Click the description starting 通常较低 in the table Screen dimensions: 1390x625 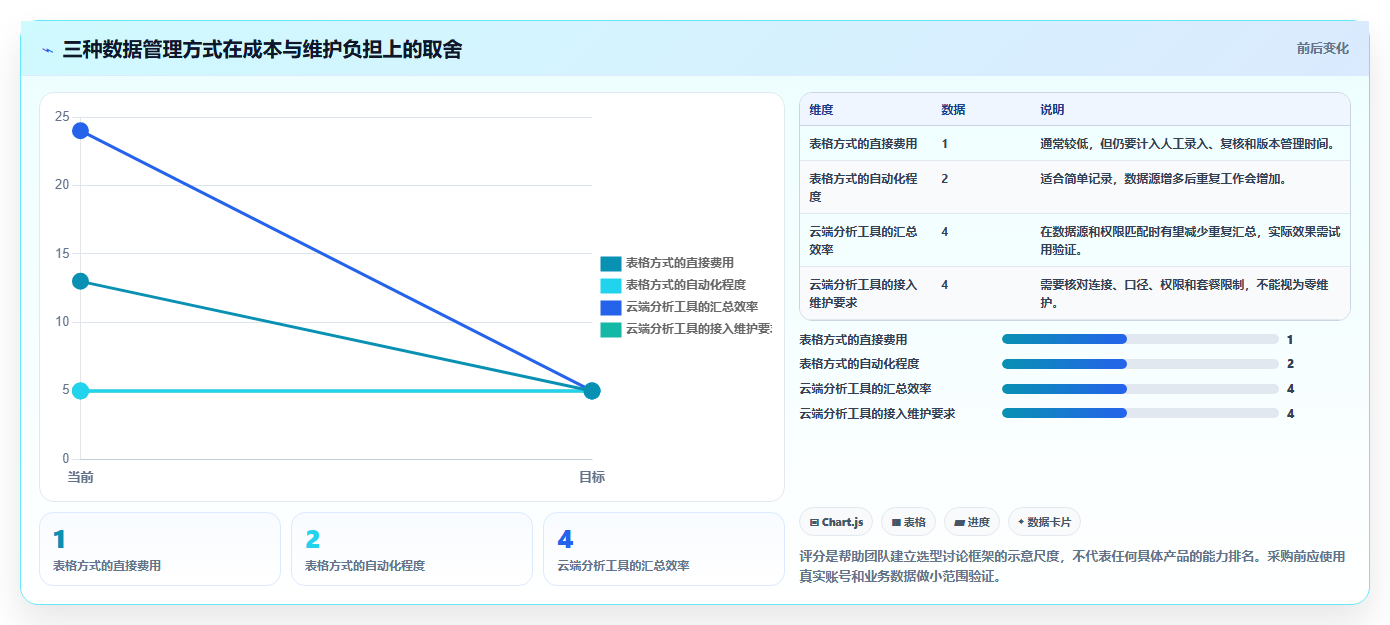(1187, 144)
